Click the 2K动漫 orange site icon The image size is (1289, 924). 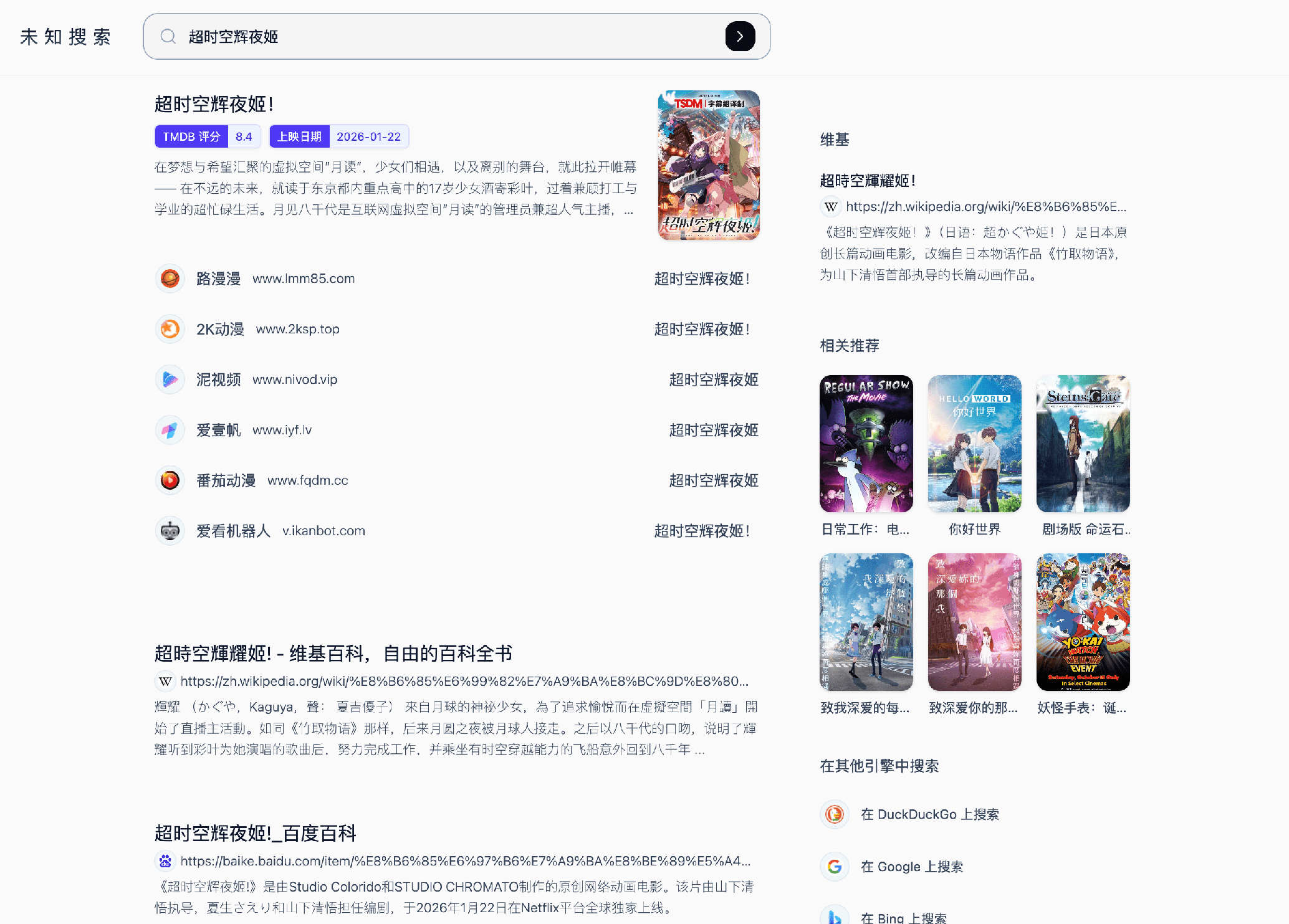[170, 329]
